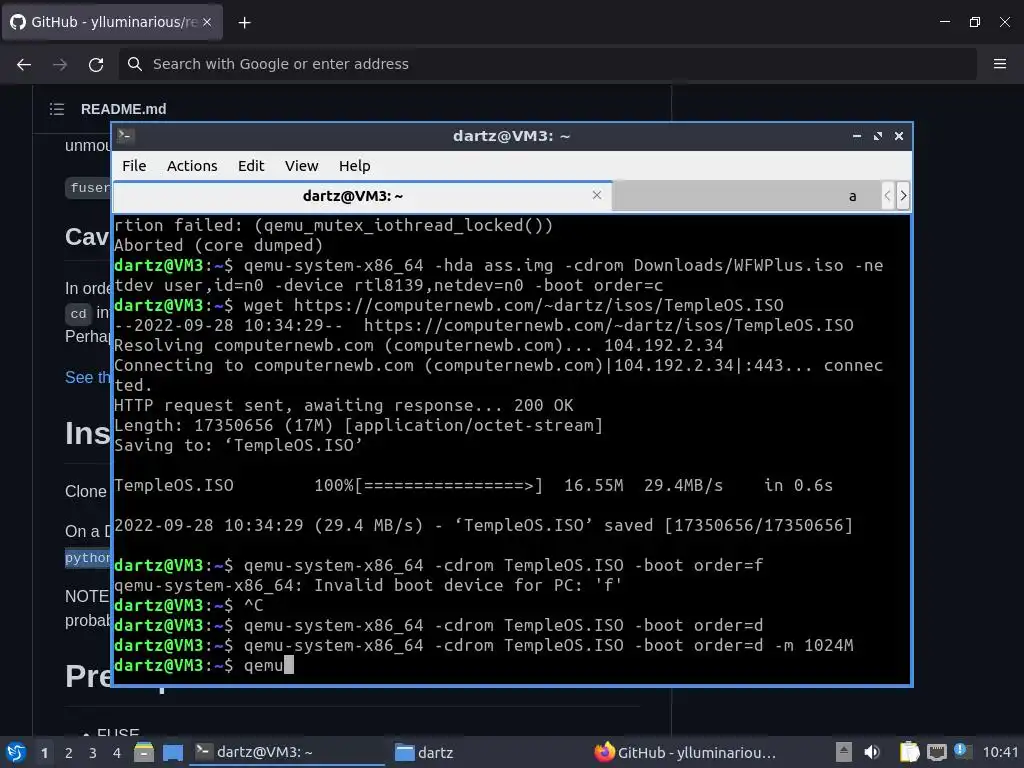Open a new browser tab with plus
Viewport: 1024px width, 768px height.
coord(244,23)
